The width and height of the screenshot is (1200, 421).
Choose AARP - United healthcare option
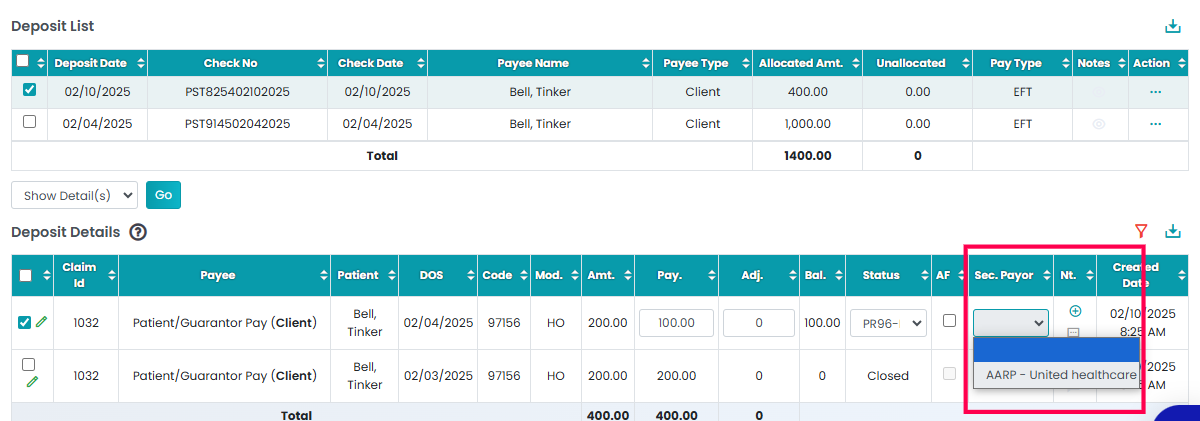click(1060, 376)
